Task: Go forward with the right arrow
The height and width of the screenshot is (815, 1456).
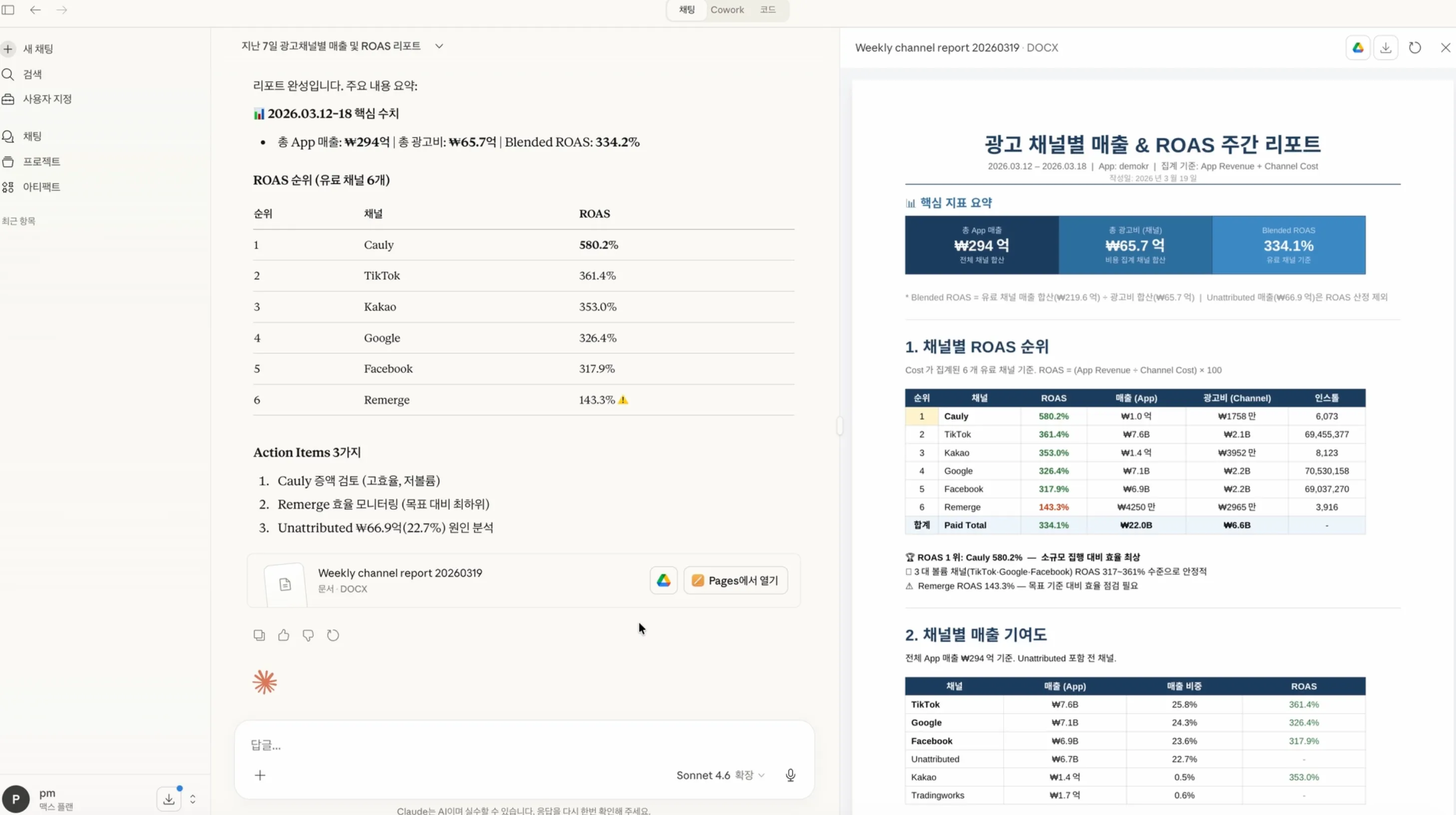Action: click(x=61, y=9)
